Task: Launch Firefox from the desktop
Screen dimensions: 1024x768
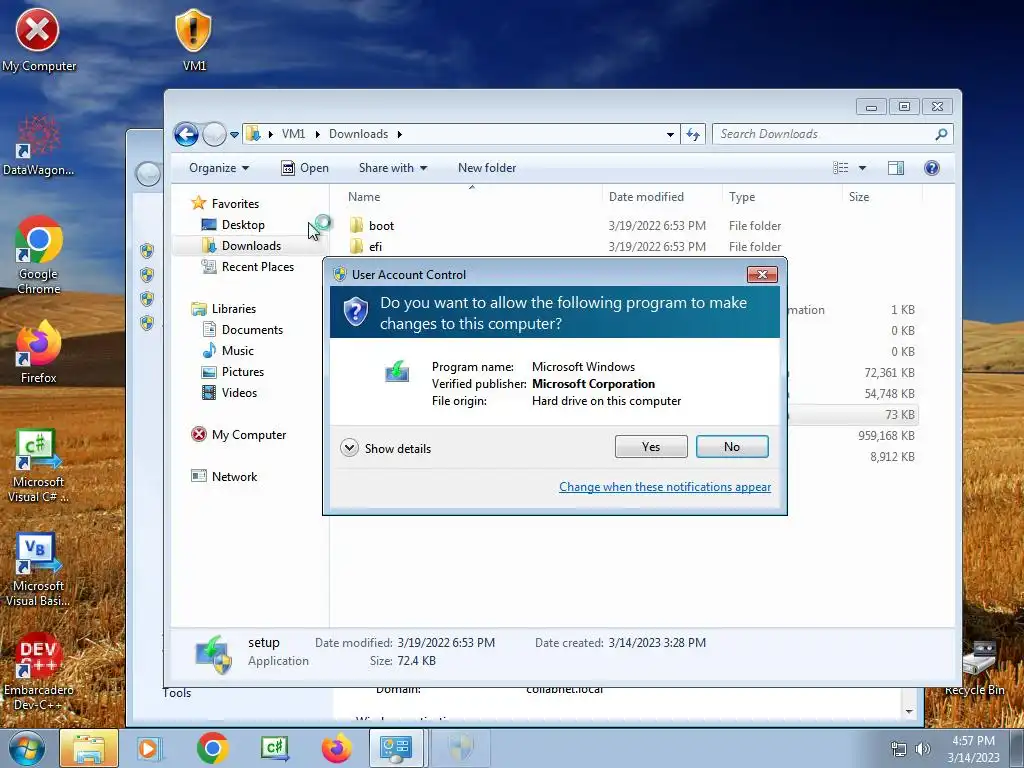Action: tap(39, 353)
